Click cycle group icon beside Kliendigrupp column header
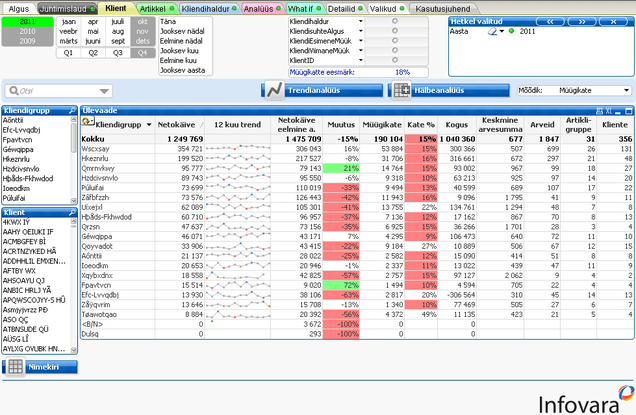The image size is (636, 415). [x=90, y=123]
